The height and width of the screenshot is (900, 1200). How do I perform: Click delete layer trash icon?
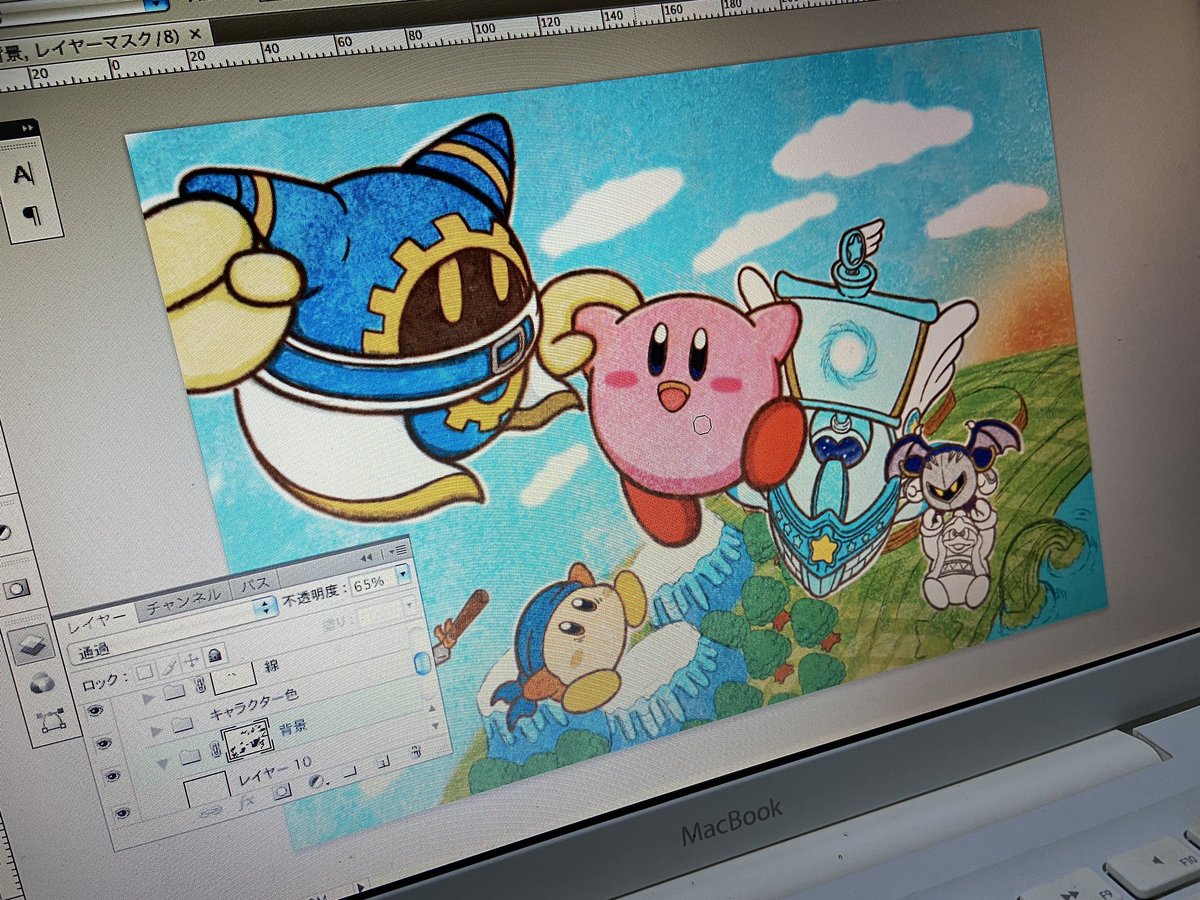click(x=415, y=752)
